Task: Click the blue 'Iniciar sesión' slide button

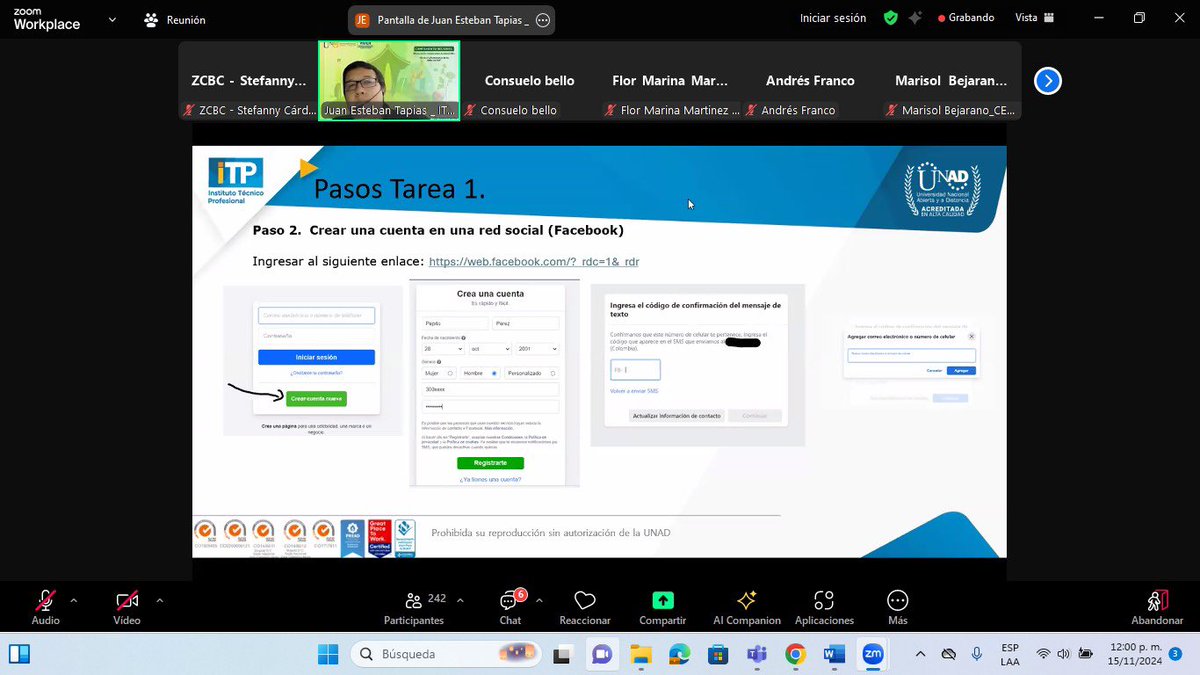Action: (316, 357)
